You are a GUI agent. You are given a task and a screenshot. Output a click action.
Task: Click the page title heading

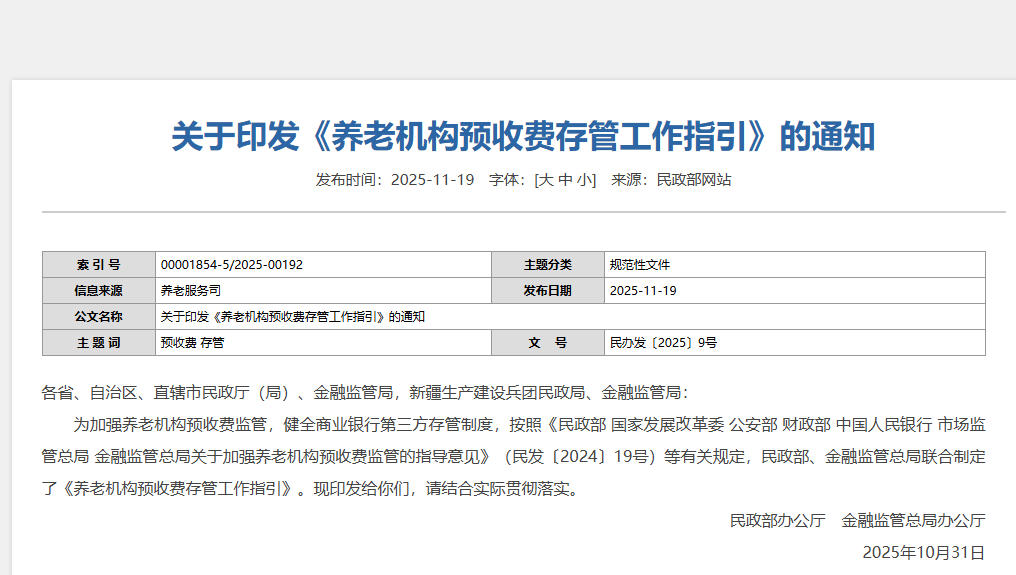[523, 136]
